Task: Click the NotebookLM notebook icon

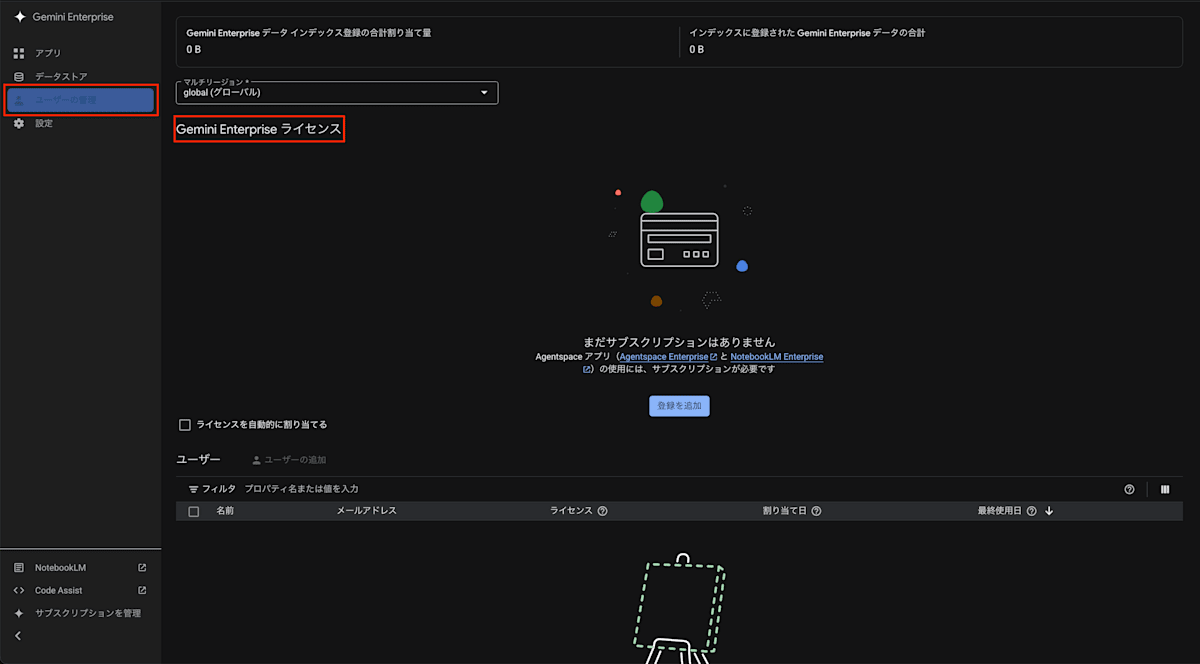Action: click(x=19, y=567)
